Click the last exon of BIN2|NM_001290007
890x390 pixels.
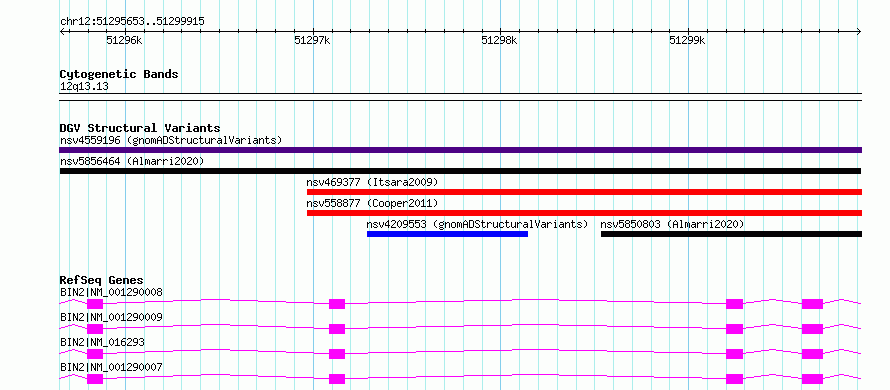(x=812, y=379)
